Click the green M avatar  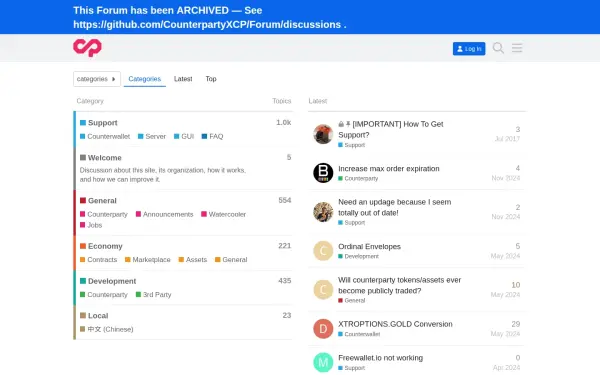(x=323, y=362)
